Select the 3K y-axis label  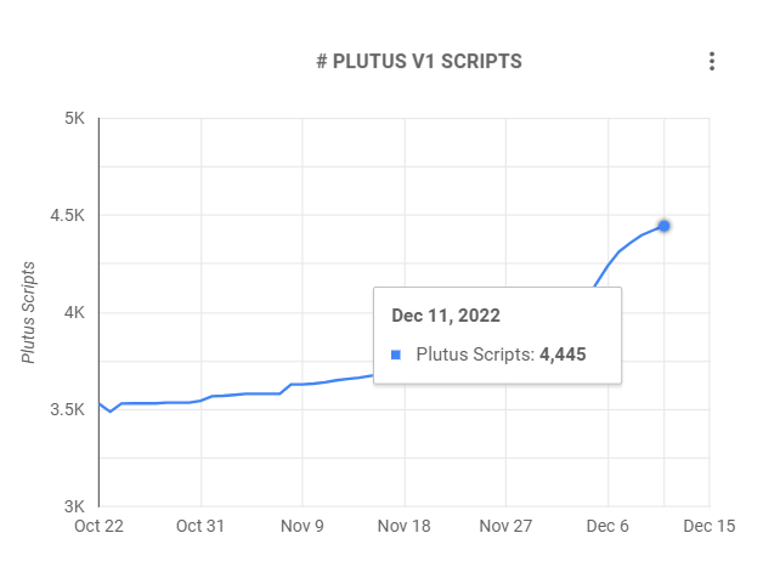click(75, 506)
